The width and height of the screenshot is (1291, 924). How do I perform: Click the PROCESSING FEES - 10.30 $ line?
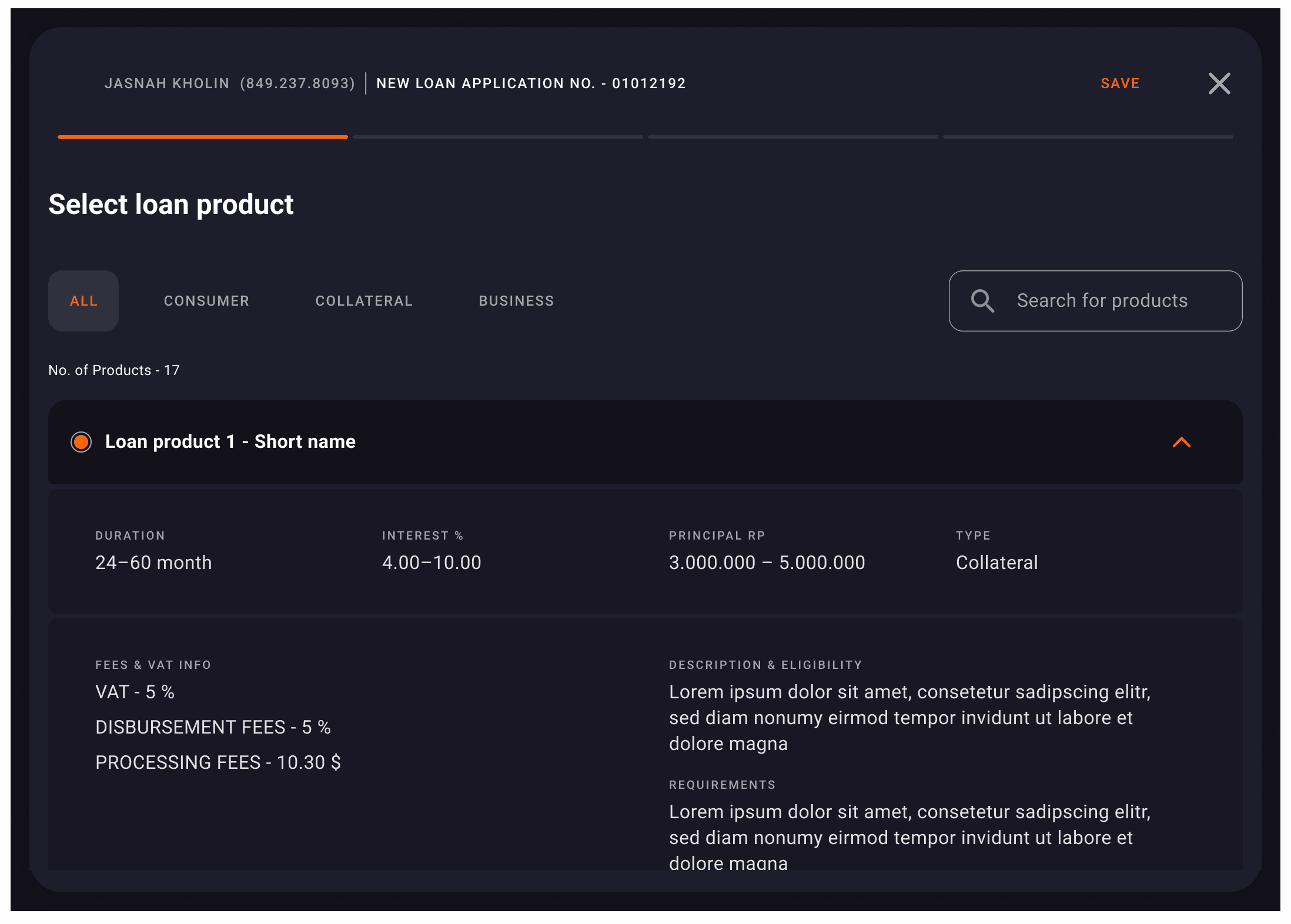pyautogui.click(x=218, y=762)
